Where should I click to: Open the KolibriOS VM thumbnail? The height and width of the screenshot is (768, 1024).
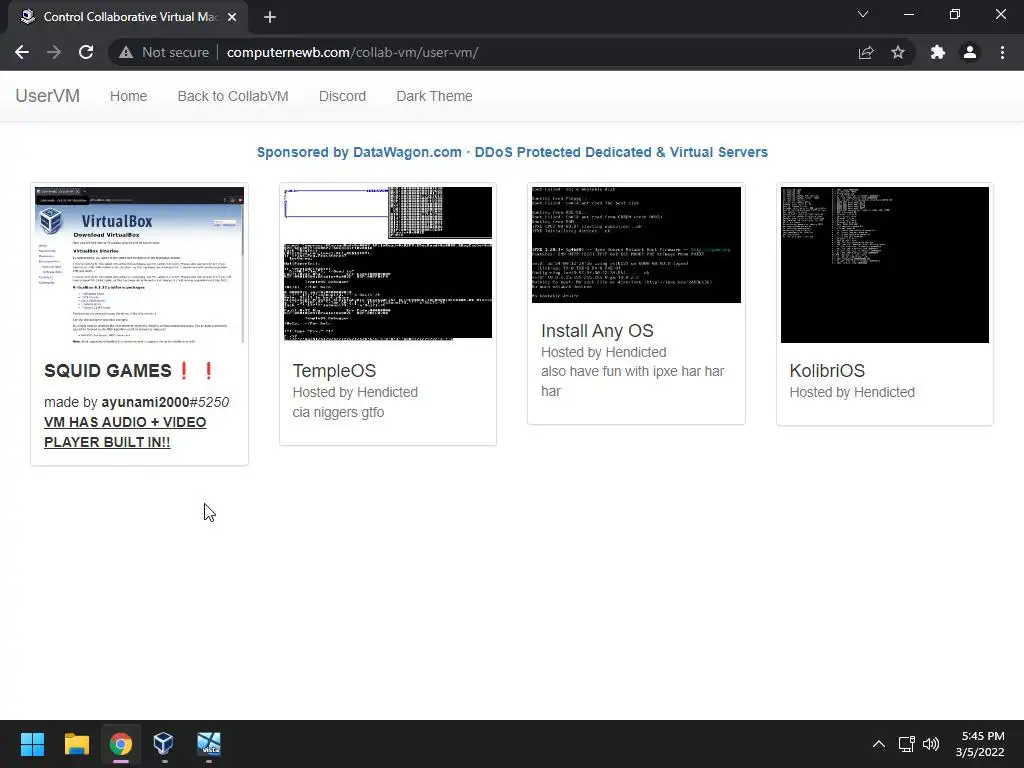pyautogui.click(x=885, y=264)
